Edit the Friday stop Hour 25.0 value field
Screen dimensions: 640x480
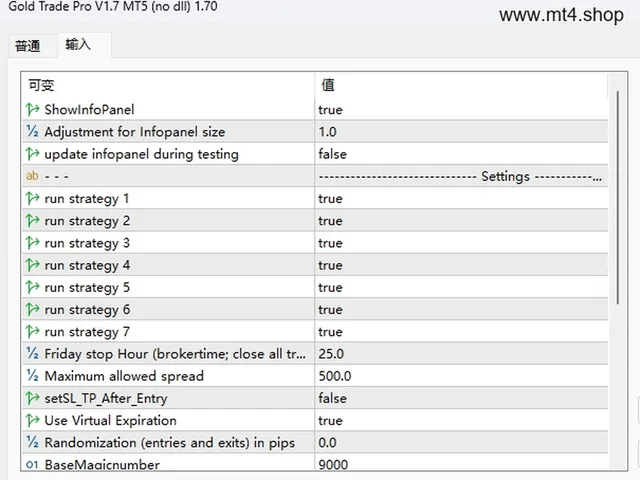click(461, 353)
